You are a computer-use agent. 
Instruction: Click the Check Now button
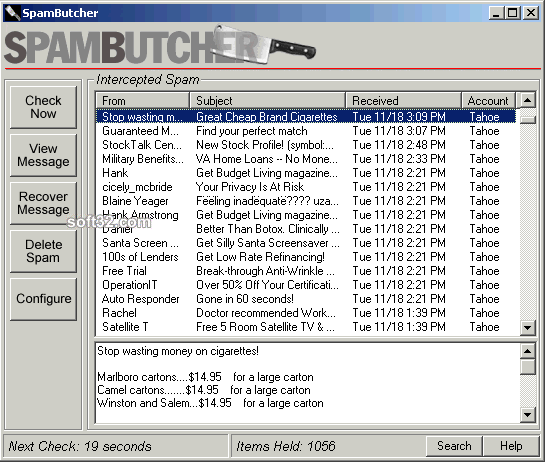tap(43, 107)
